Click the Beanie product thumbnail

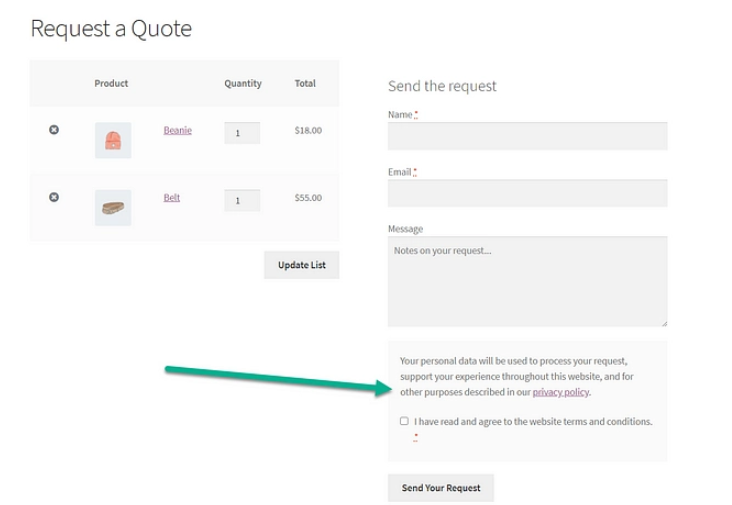pyautogui.click(x=113, y=141)
